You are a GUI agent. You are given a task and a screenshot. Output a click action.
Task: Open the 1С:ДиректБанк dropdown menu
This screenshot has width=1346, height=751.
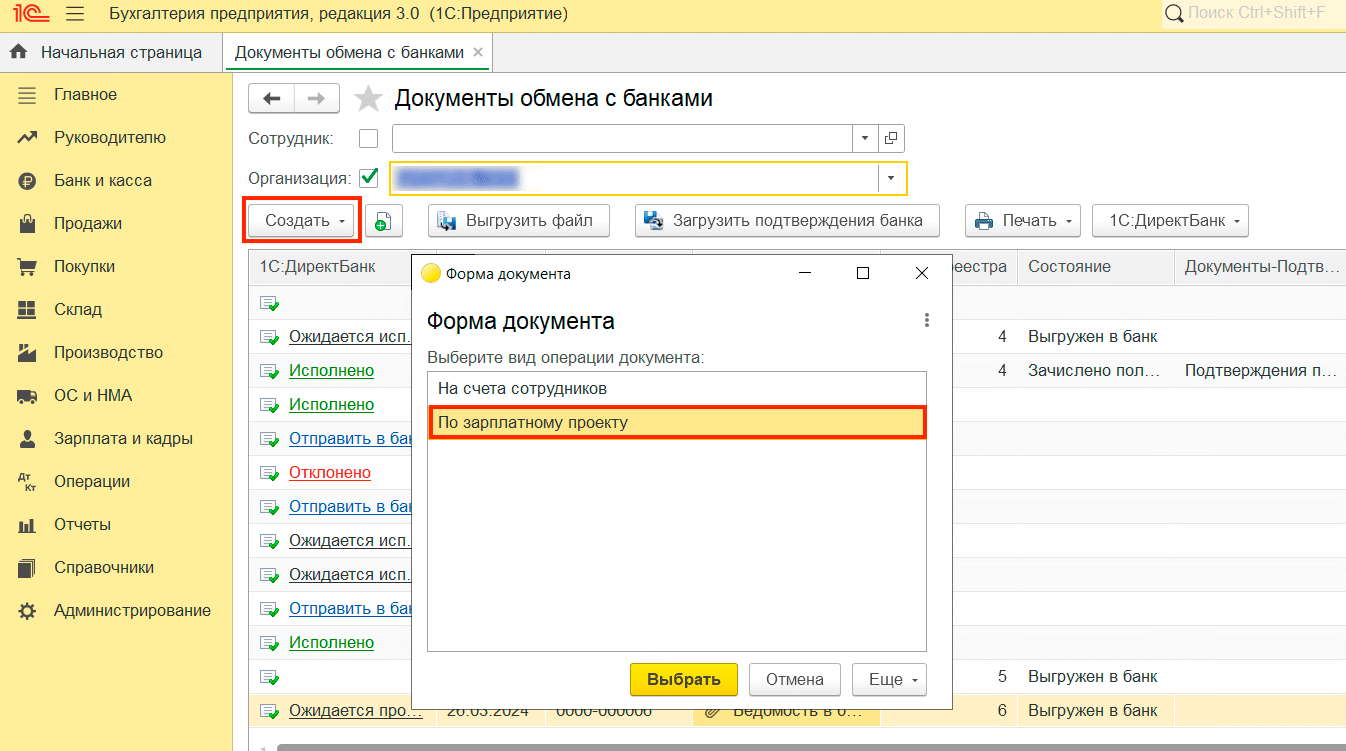(1170, 221)
